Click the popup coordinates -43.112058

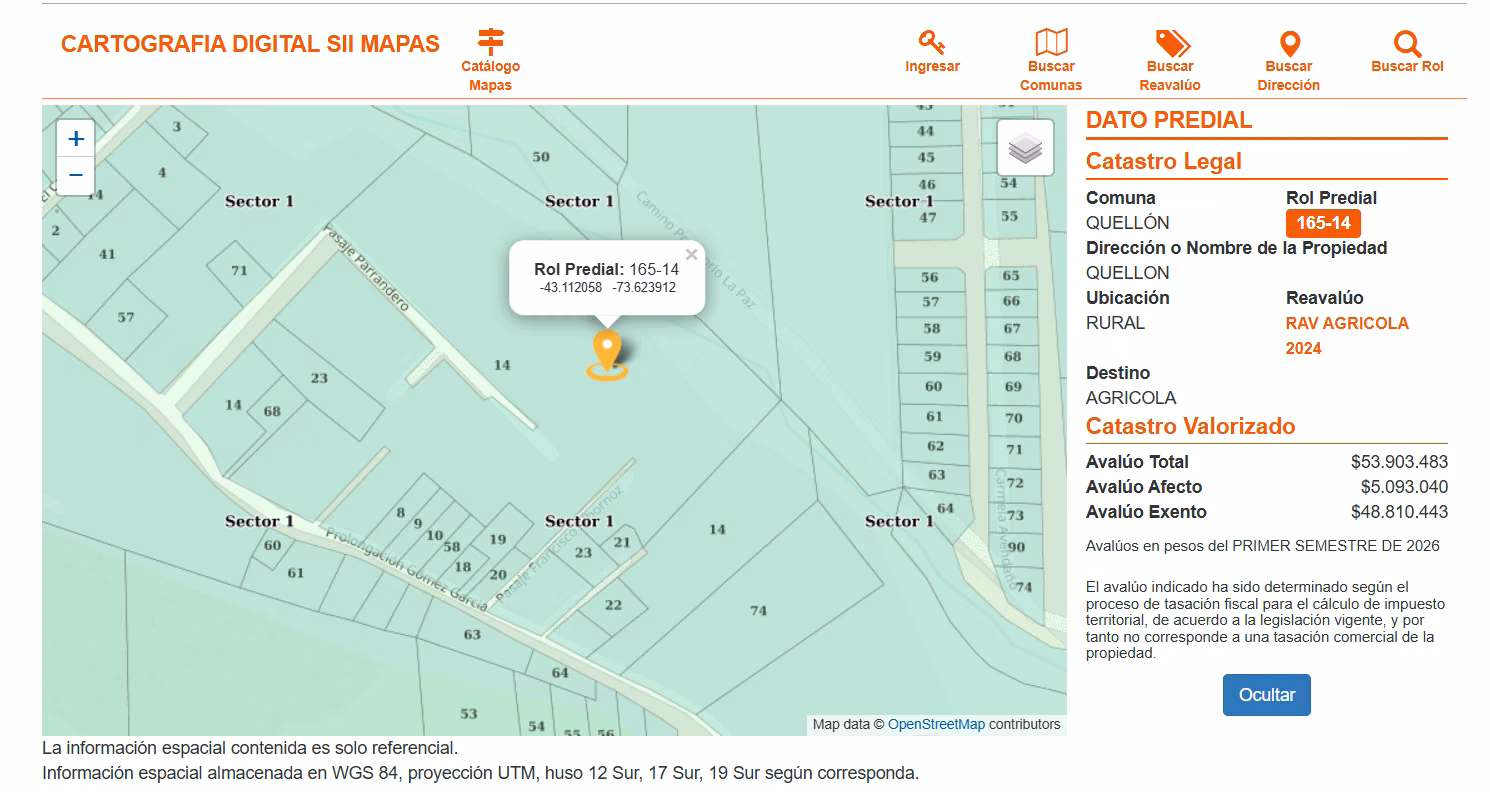570,288
